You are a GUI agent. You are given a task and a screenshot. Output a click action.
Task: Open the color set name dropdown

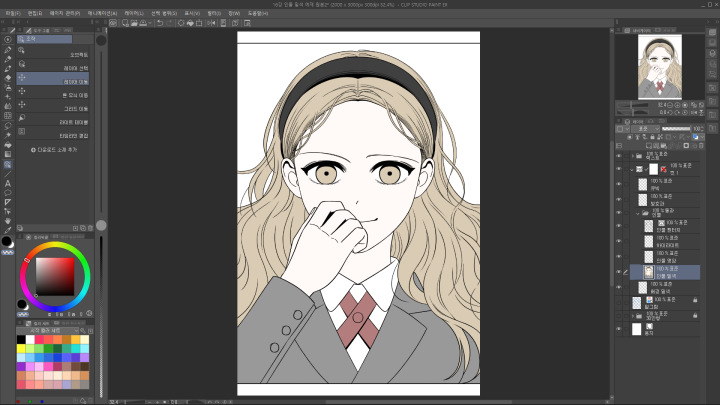point(48,331)
